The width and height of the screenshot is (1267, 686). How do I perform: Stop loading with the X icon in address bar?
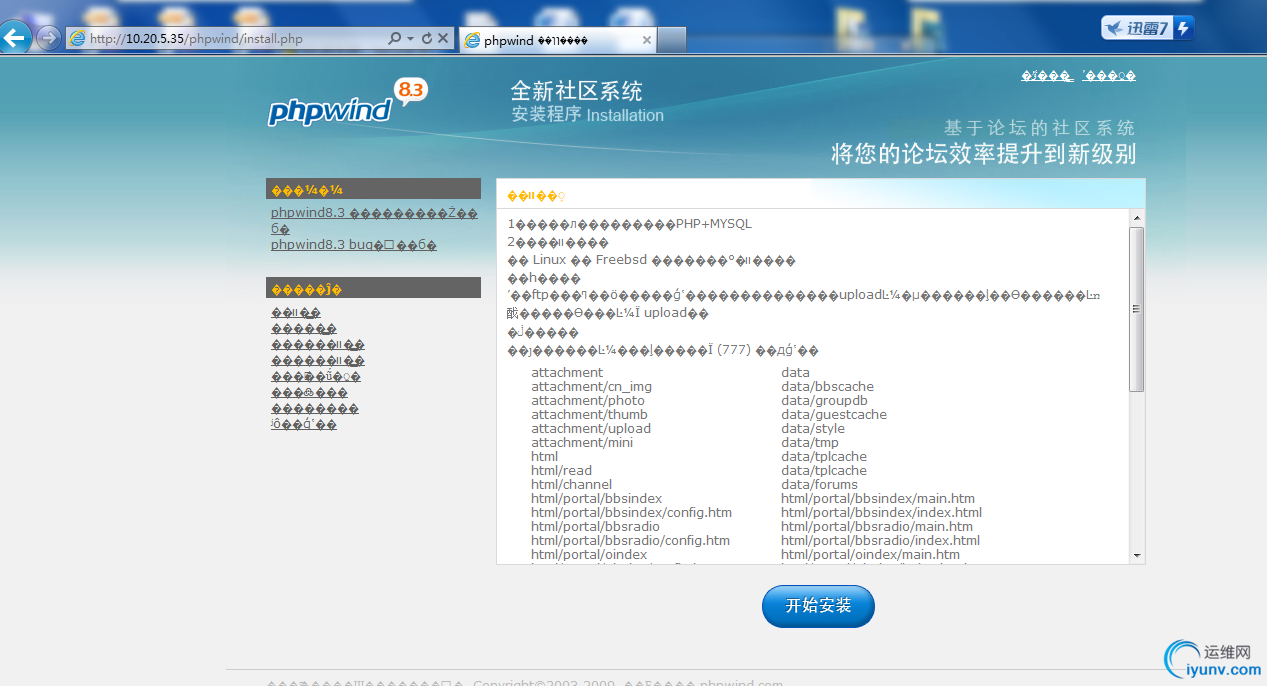point(443,39)
